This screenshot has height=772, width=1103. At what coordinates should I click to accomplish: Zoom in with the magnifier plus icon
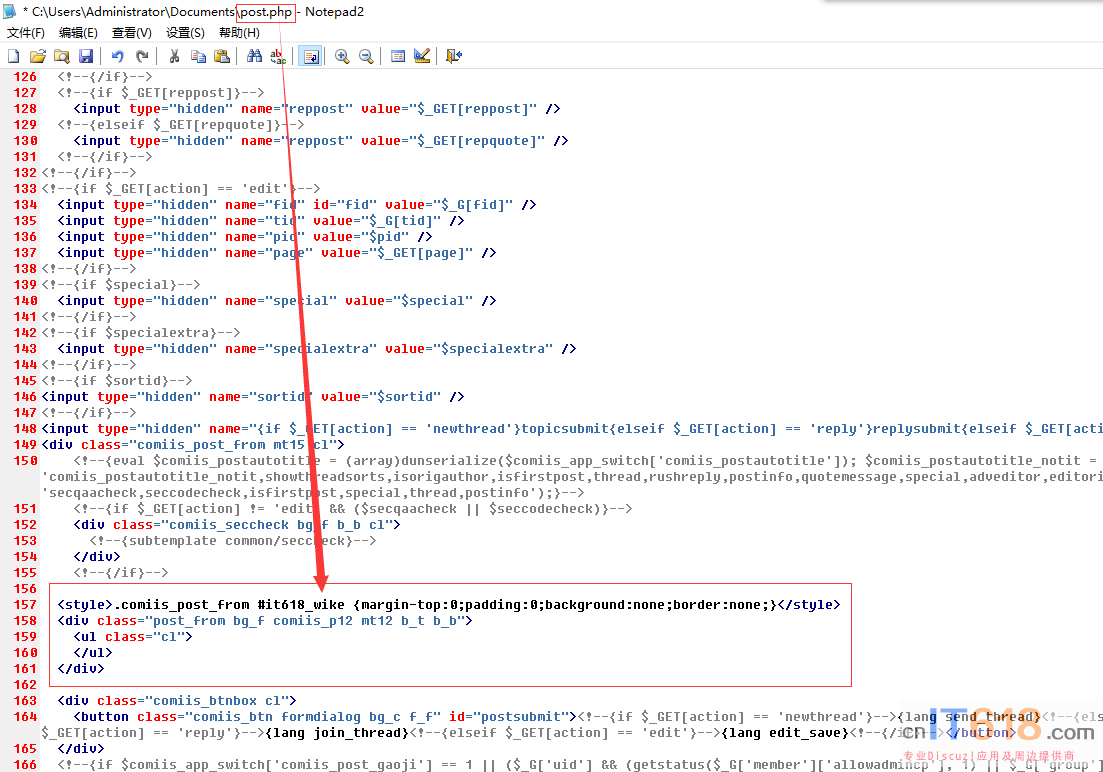coord(342,56)
